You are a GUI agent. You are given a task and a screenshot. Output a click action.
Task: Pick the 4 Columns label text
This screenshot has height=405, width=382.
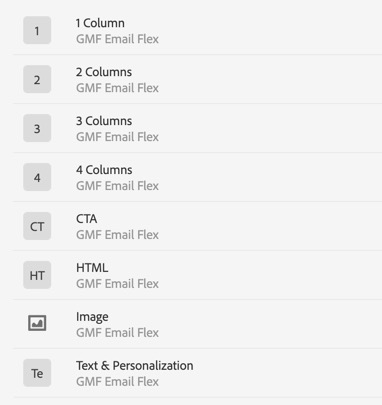[x=104, y=170]
